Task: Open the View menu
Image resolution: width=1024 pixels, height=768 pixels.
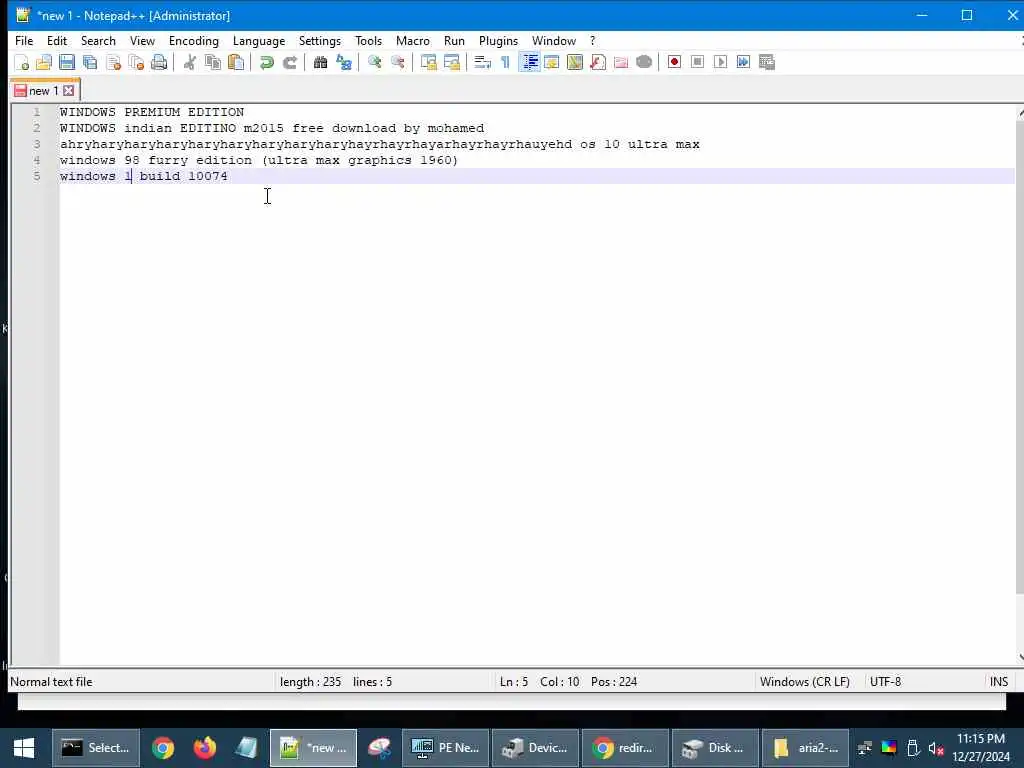Action: (142, 40)
